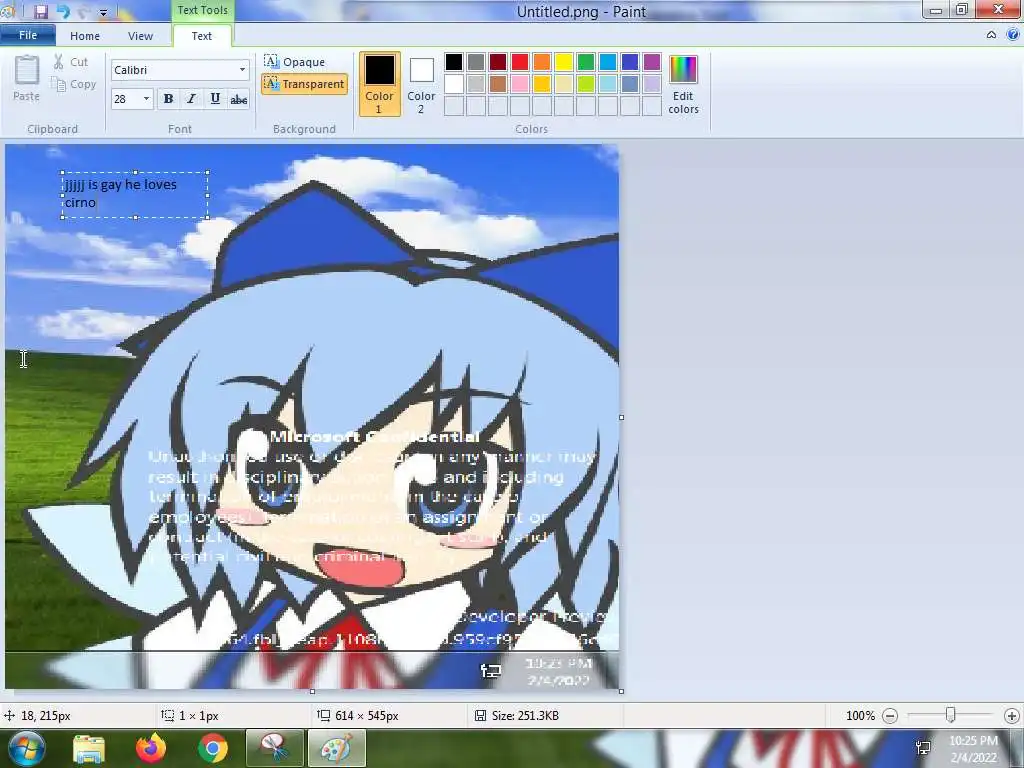
Task: Click inside the text box reading 'jjjjj is gay'
Action: [x=135, y=194]
